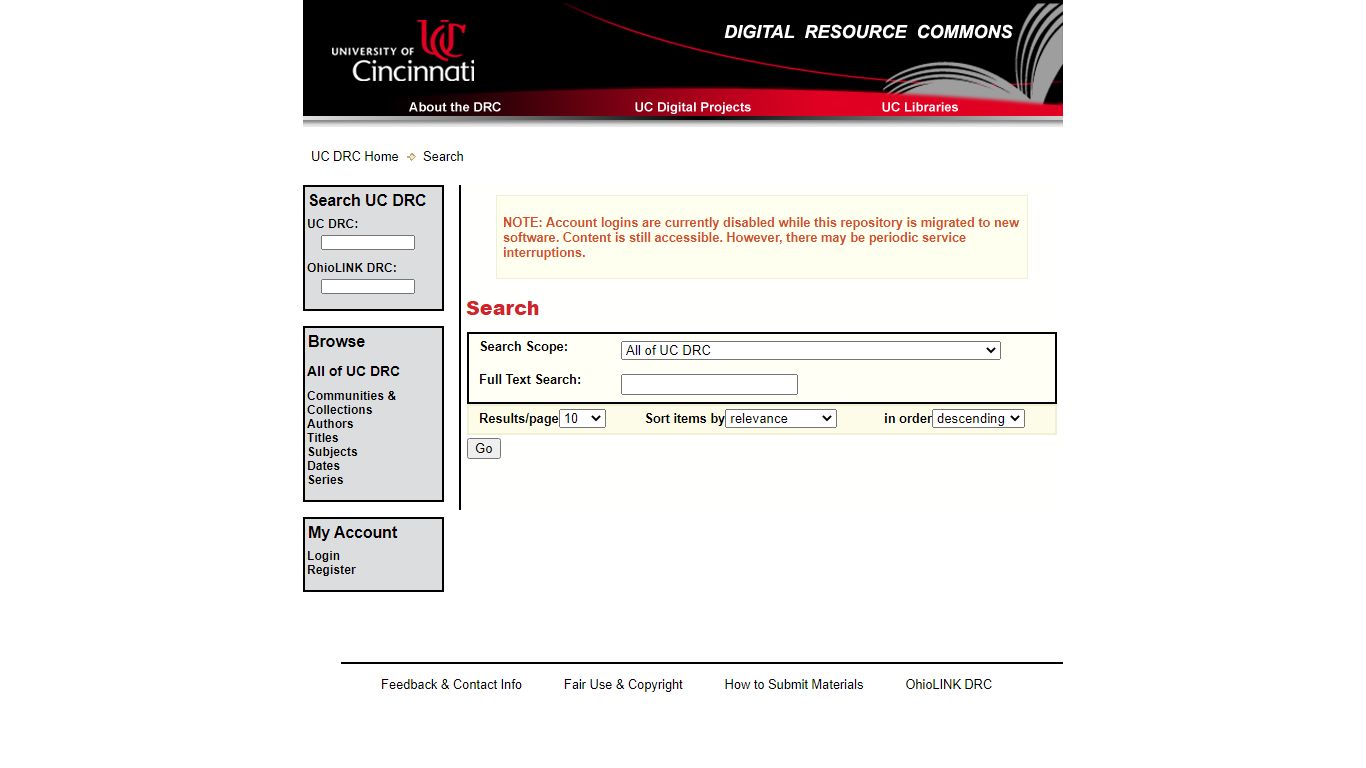Screen dimensions: 1366x768
Task: Click the Search breadcrumb link
Action: 443,157
